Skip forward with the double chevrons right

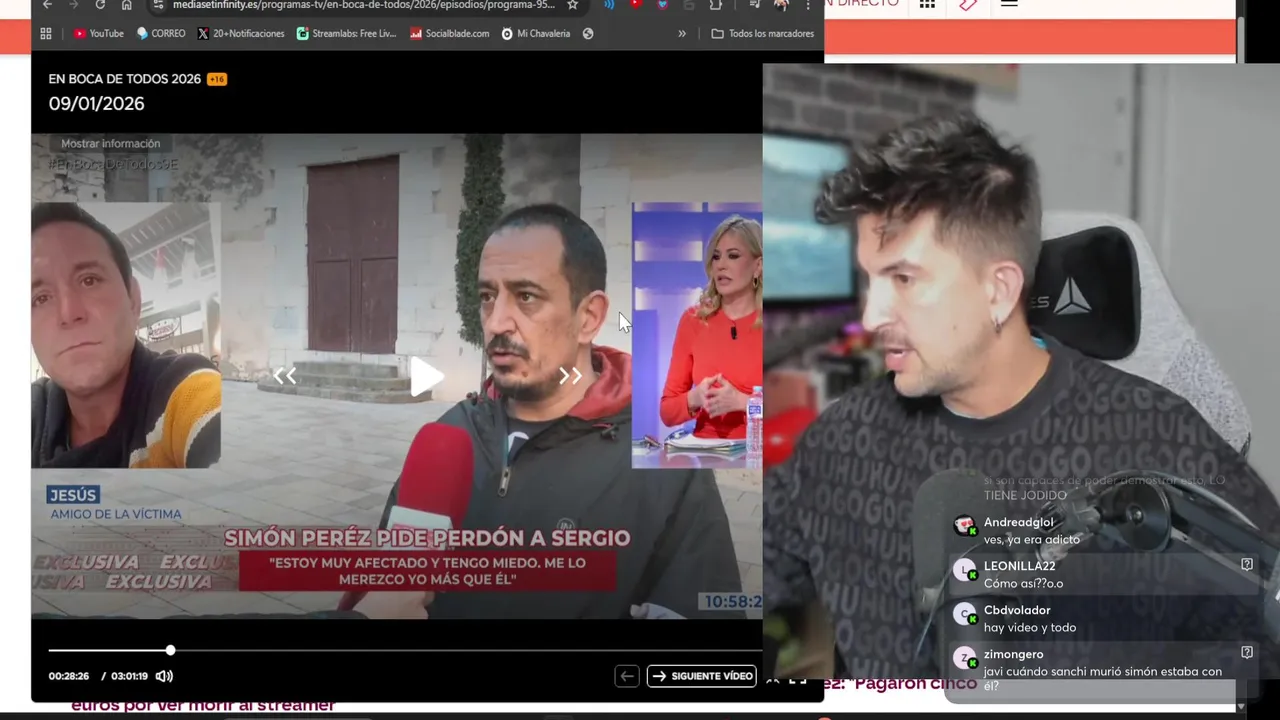tap(570, 376)
